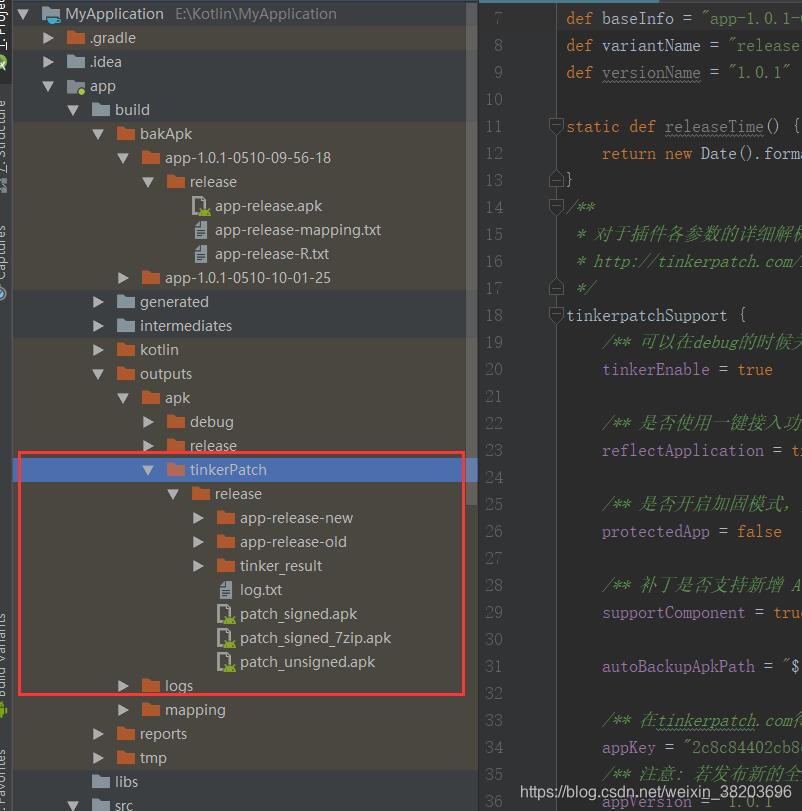The height and width of the screenshot is (811, 802).
Task: Fold the tinkerpatchSupport block at line 18
Action: [x=556, y=315]
